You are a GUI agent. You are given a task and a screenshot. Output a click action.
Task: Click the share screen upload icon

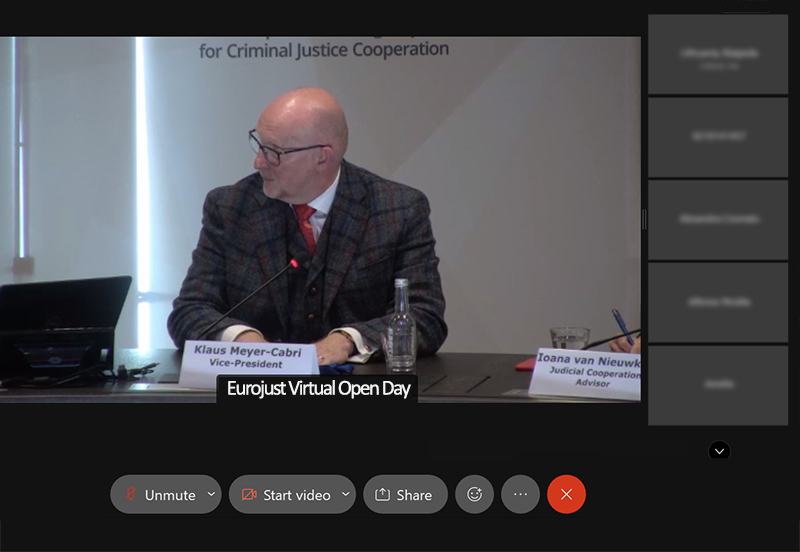click(382, 494)
